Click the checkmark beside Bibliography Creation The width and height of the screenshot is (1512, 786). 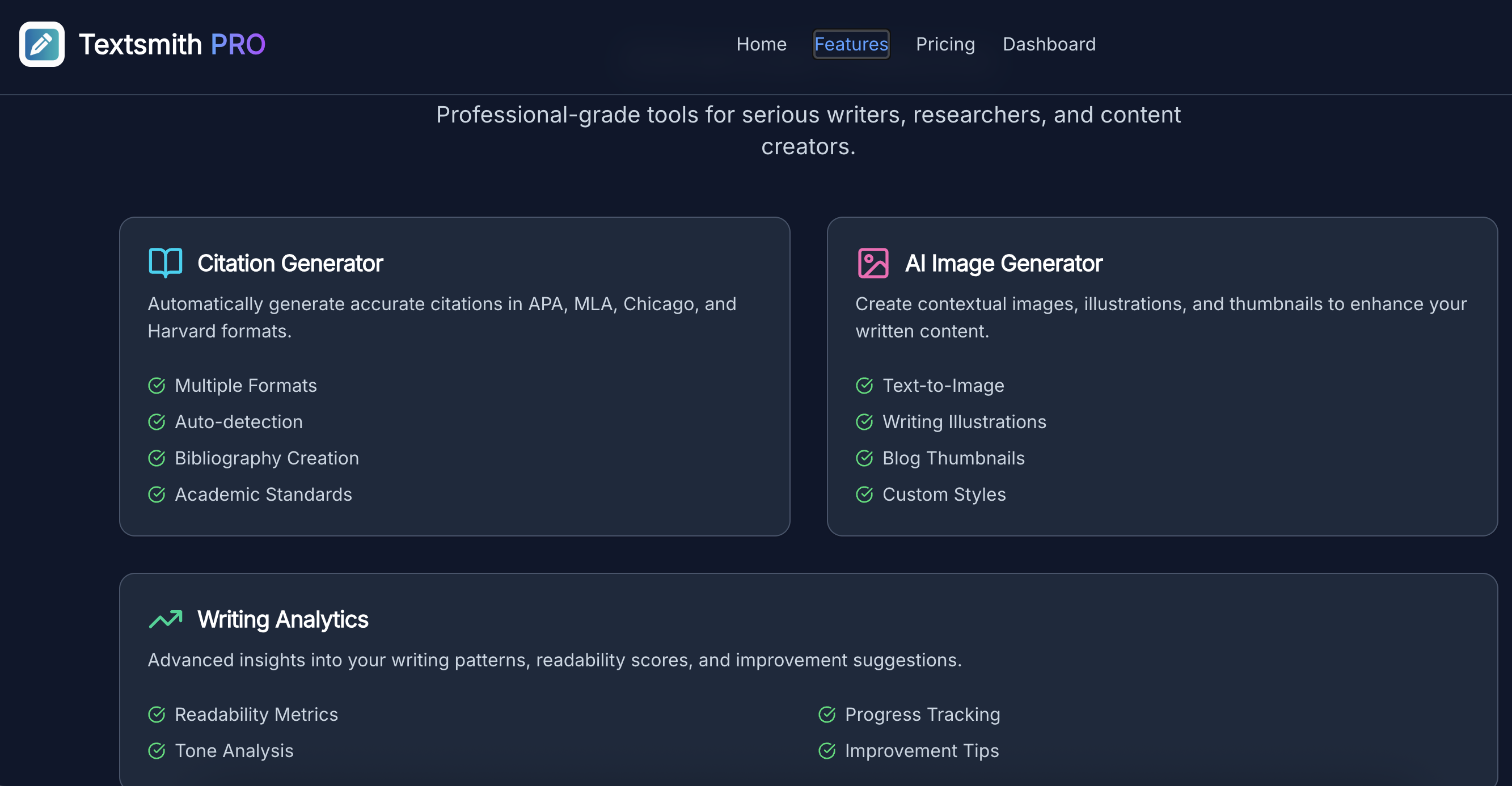point(156,458)
